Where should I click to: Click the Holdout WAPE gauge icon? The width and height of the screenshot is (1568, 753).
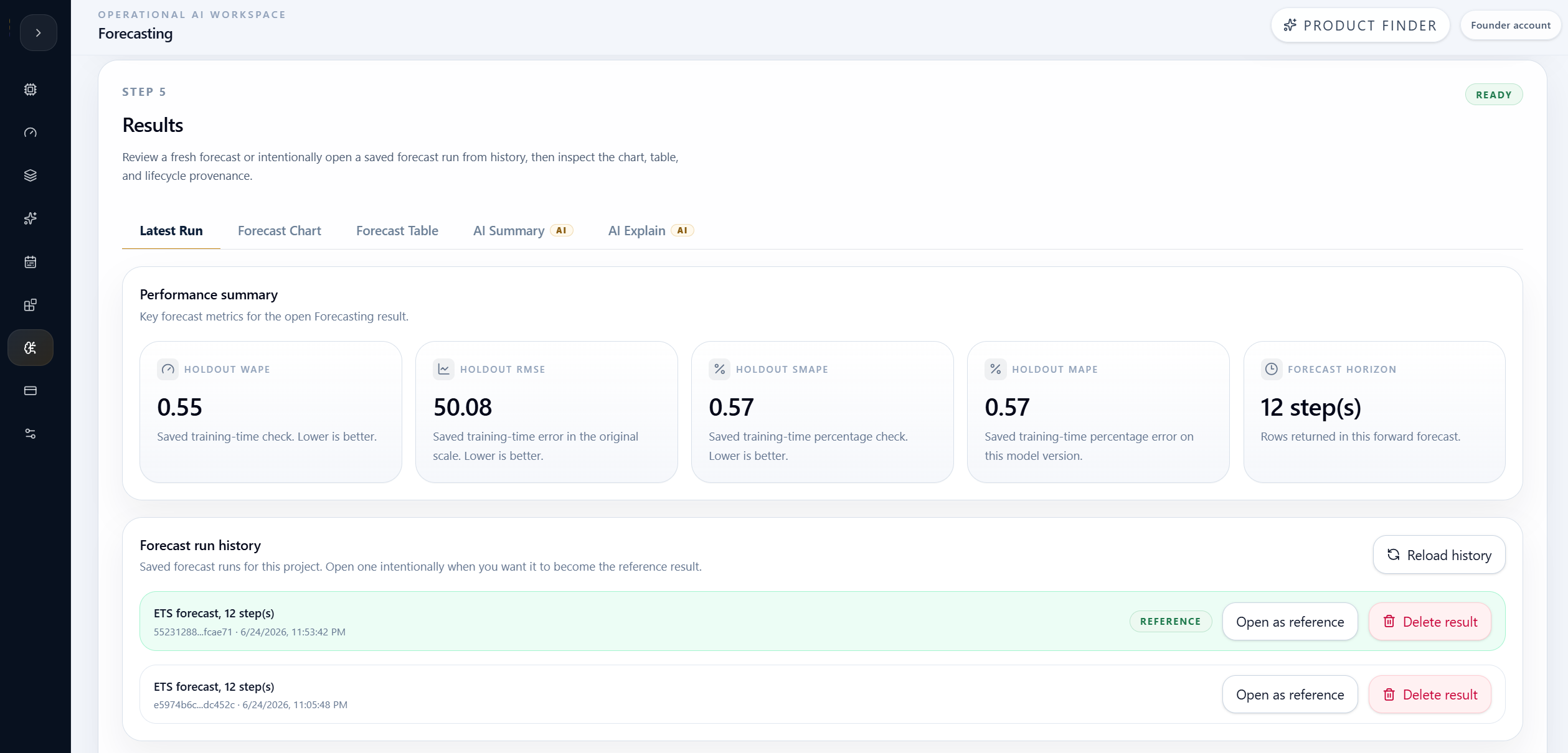coord(168,369)
